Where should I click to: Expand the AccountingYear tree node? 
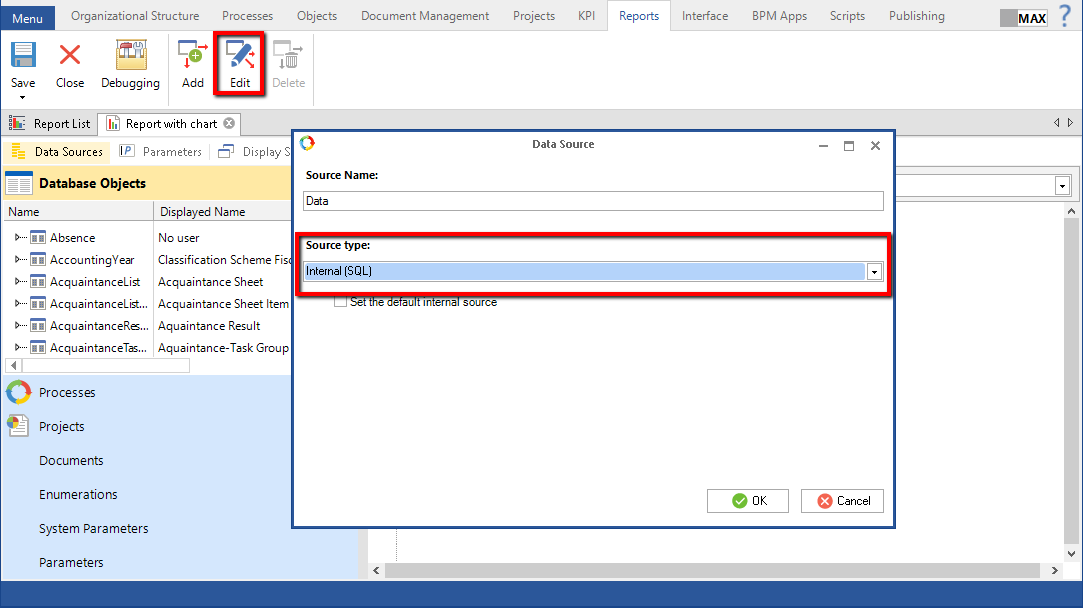tap(18, 260)
